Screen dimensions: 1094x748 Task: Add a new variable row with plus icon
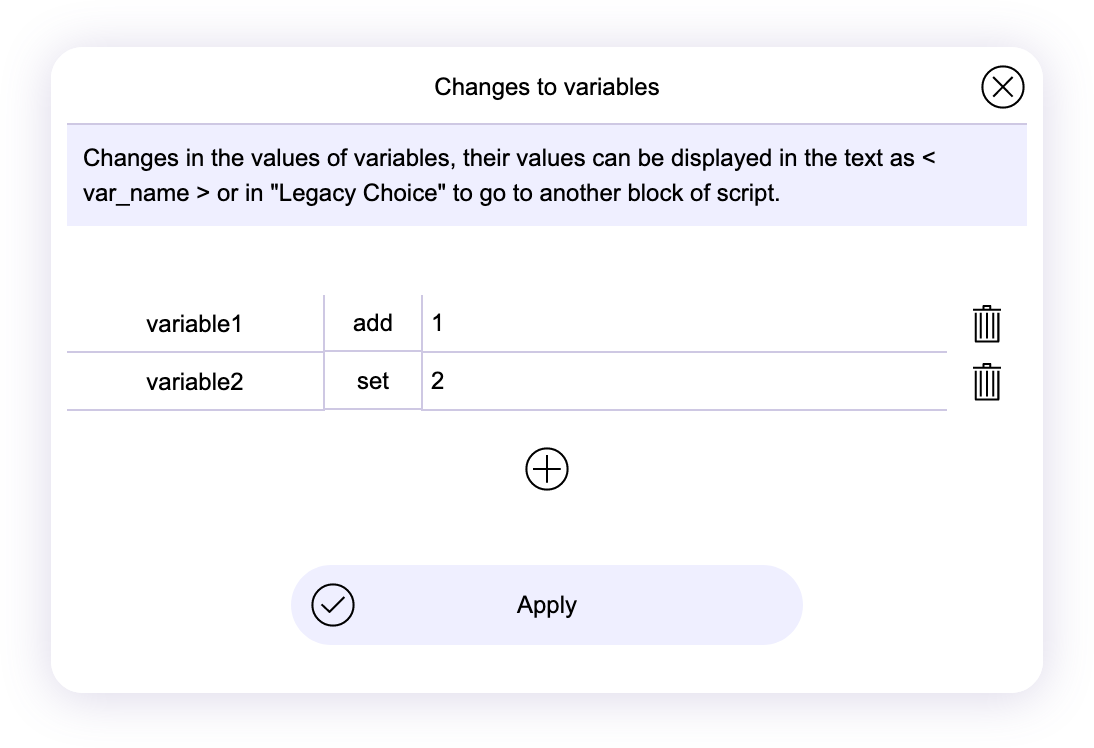coord(547,469)
